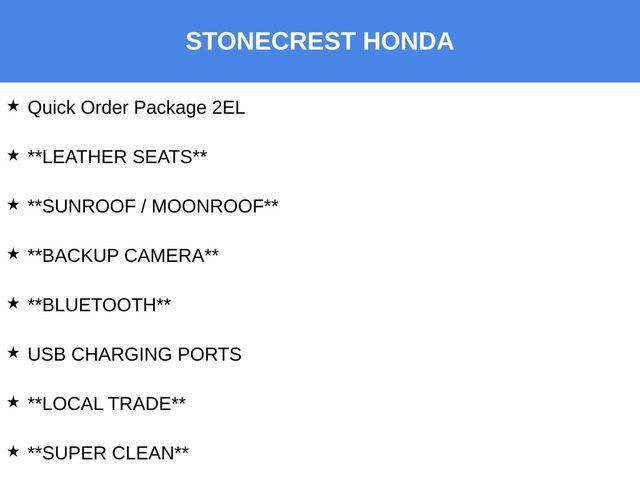Viewport: 640px width, 480px height.
Task: Click the star next to LEATHER SEATS
Action: click(13, 156)
